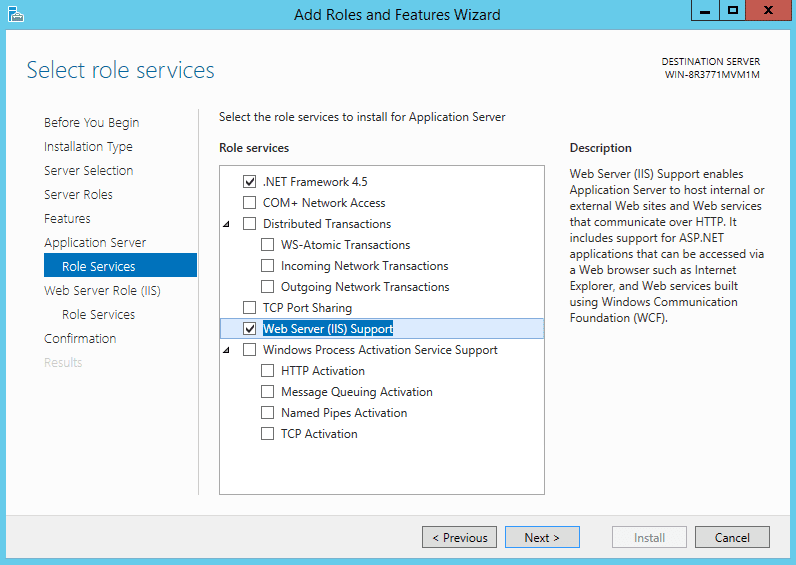Image resolution: width=796 pixels, height=565 pixels.
Task: Minimize the wizard window
Action: (705, 11)
